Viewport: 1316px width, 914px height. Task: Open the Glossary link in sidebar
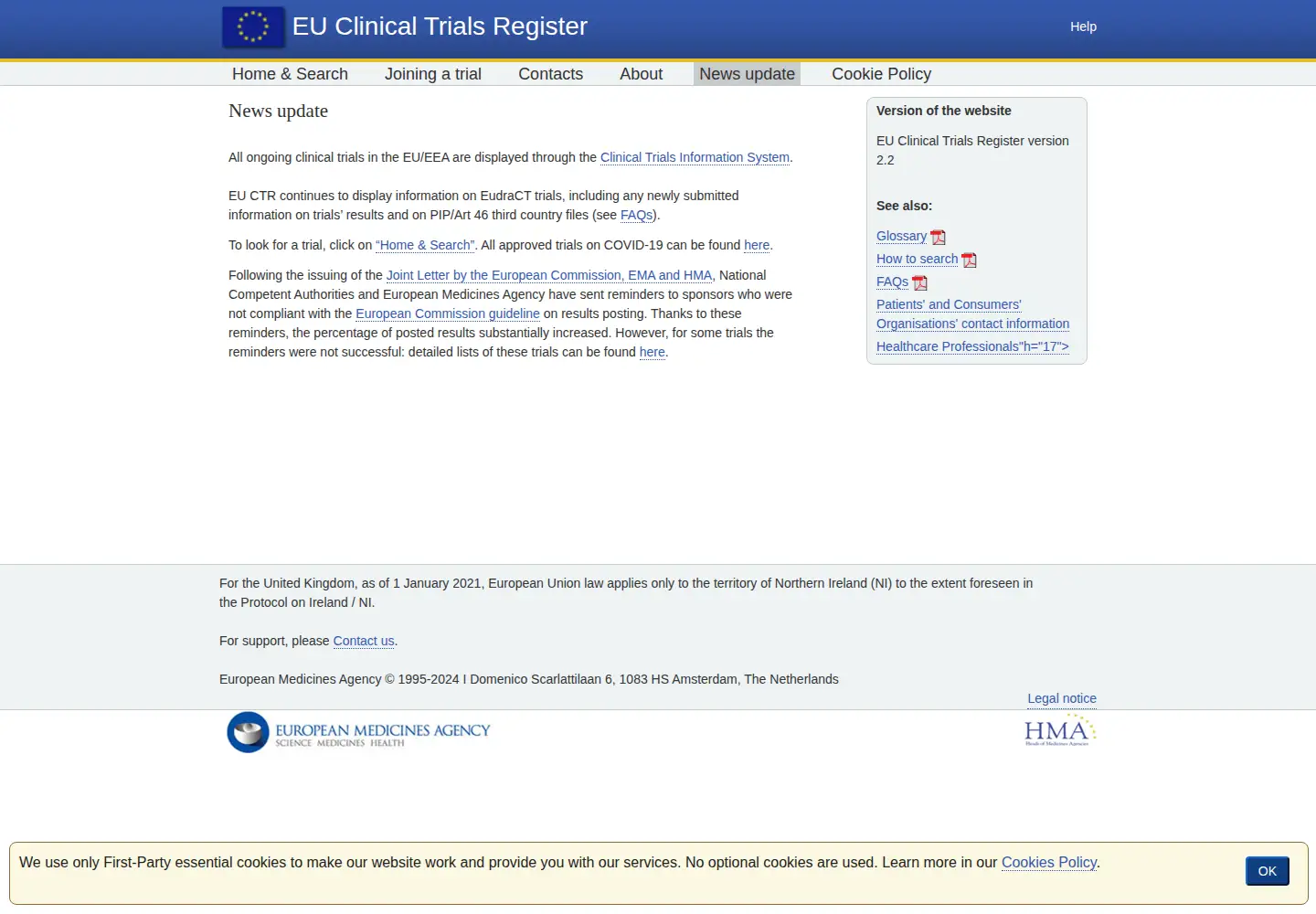pyautogui.click(x=901, y=236)
